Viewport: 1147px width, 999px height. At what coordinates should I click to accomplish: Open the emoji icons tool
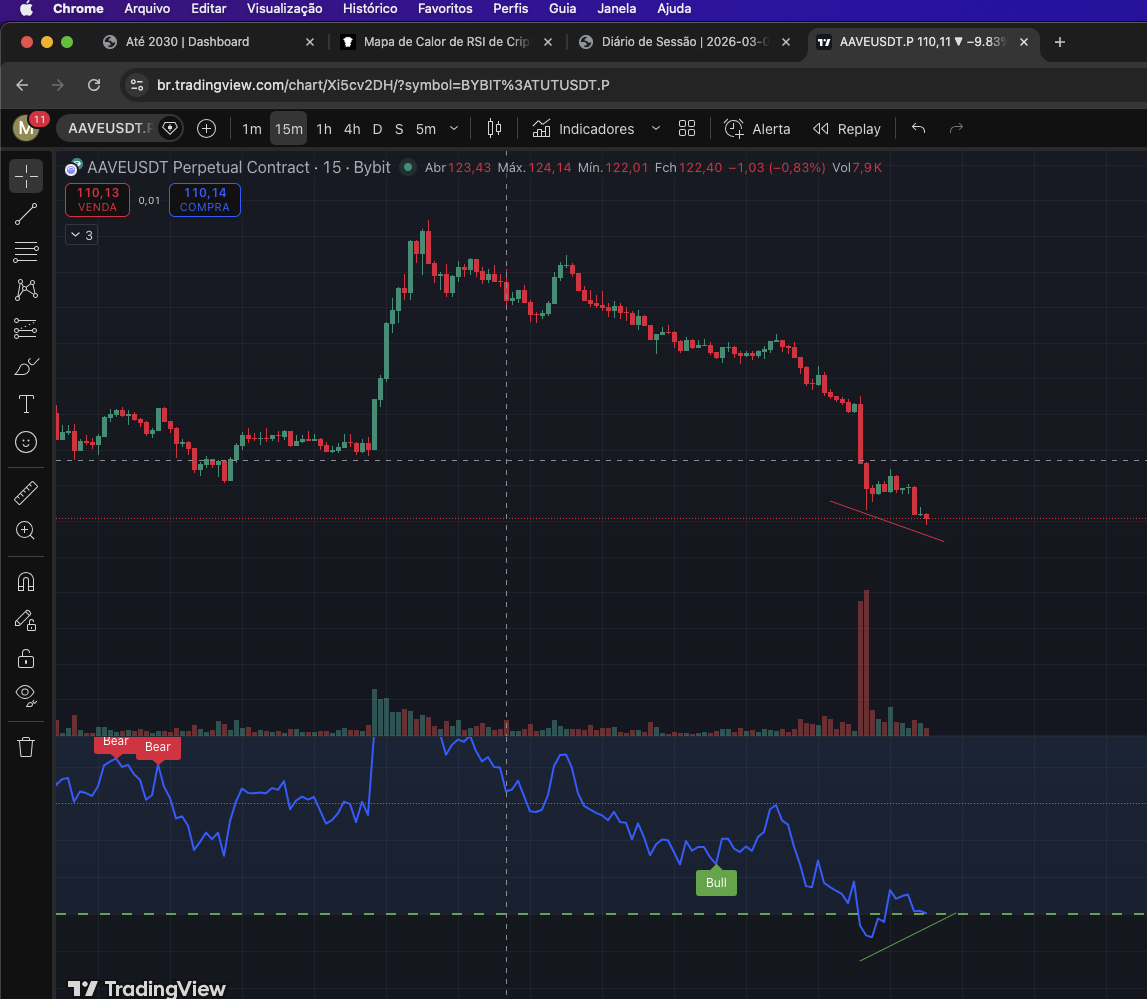point(26,442)
